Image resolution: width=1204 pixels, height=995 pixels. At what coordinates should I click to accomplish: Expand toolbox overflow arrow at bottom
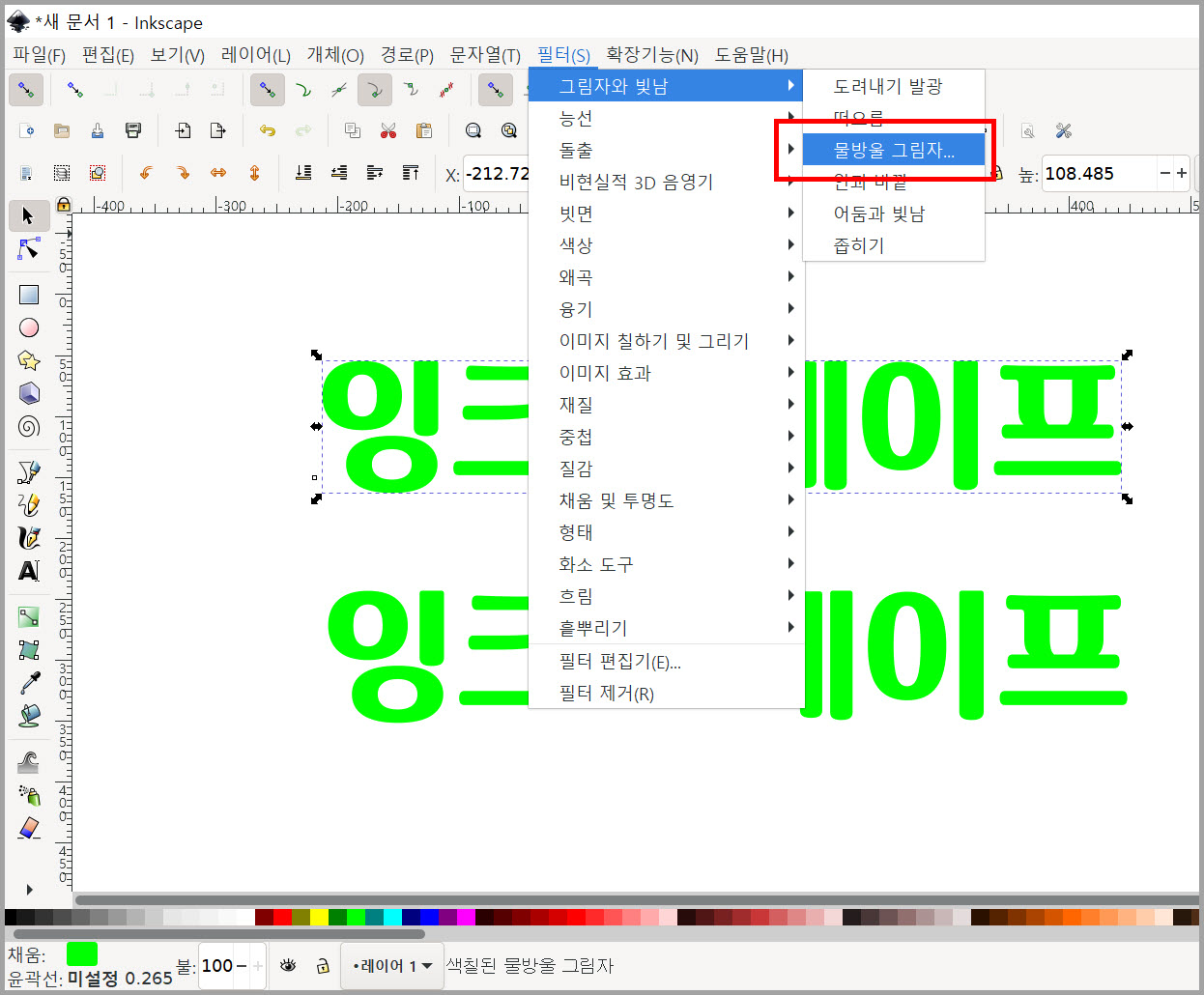(29, 890)
